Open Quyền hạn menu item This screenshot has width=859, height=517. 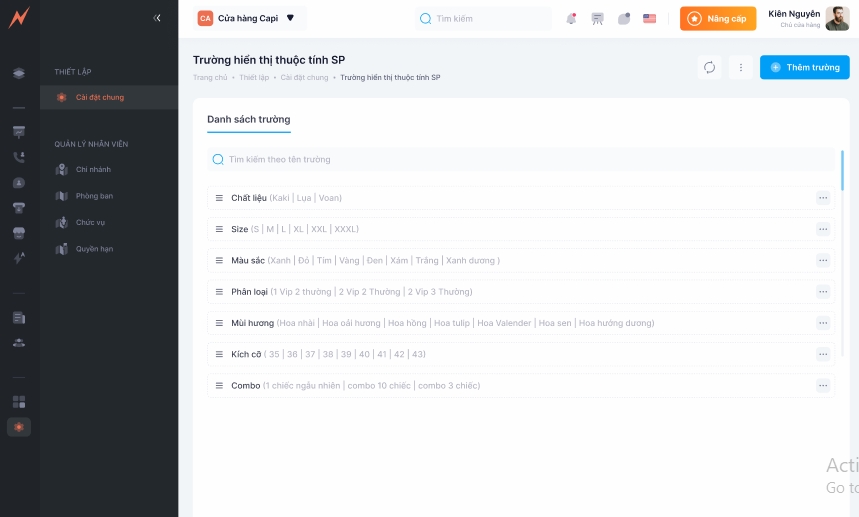[94, 248]
